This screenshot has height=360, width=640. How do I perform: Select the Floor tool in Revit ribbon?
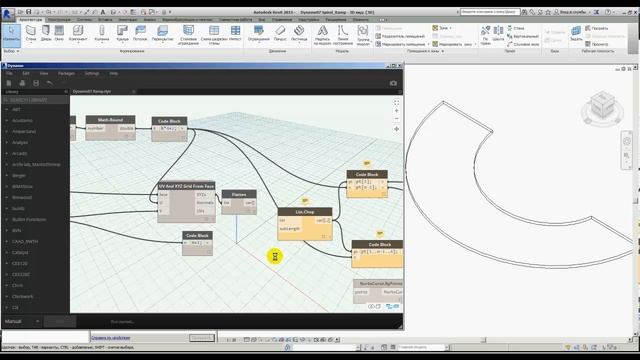coord(162,33)
